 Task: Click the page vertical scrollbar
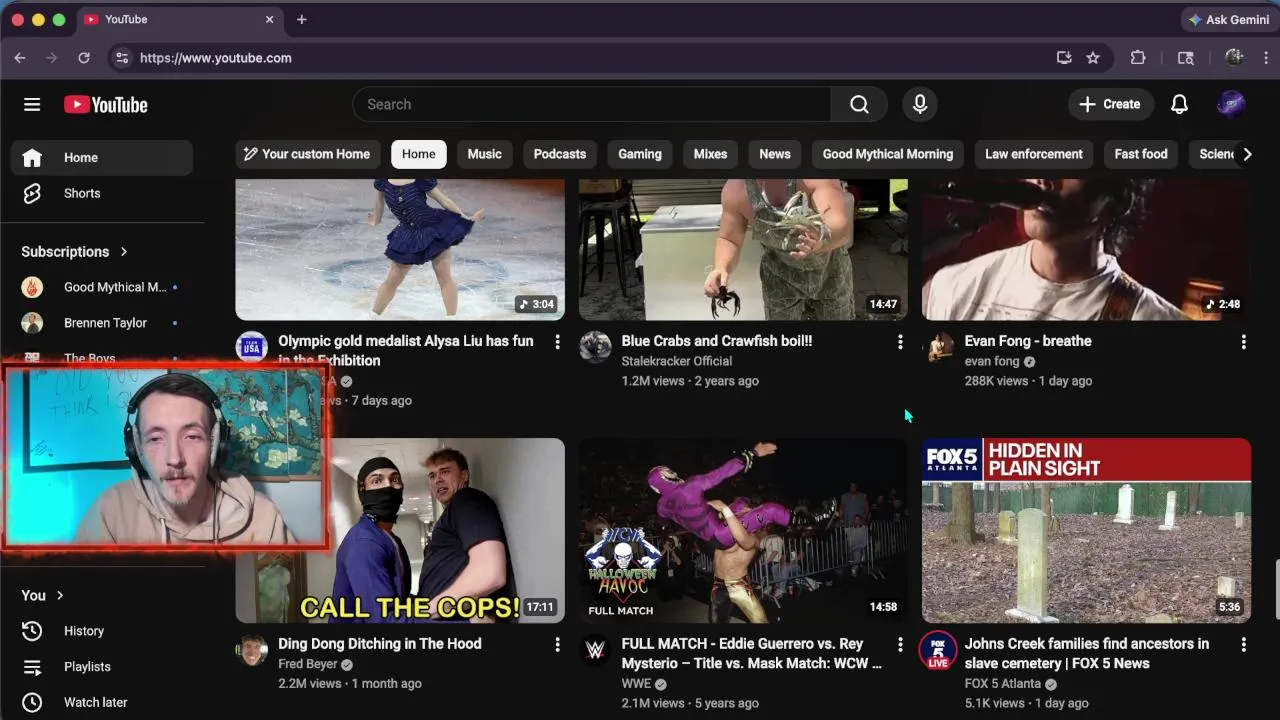click(x=1275, y=590)
